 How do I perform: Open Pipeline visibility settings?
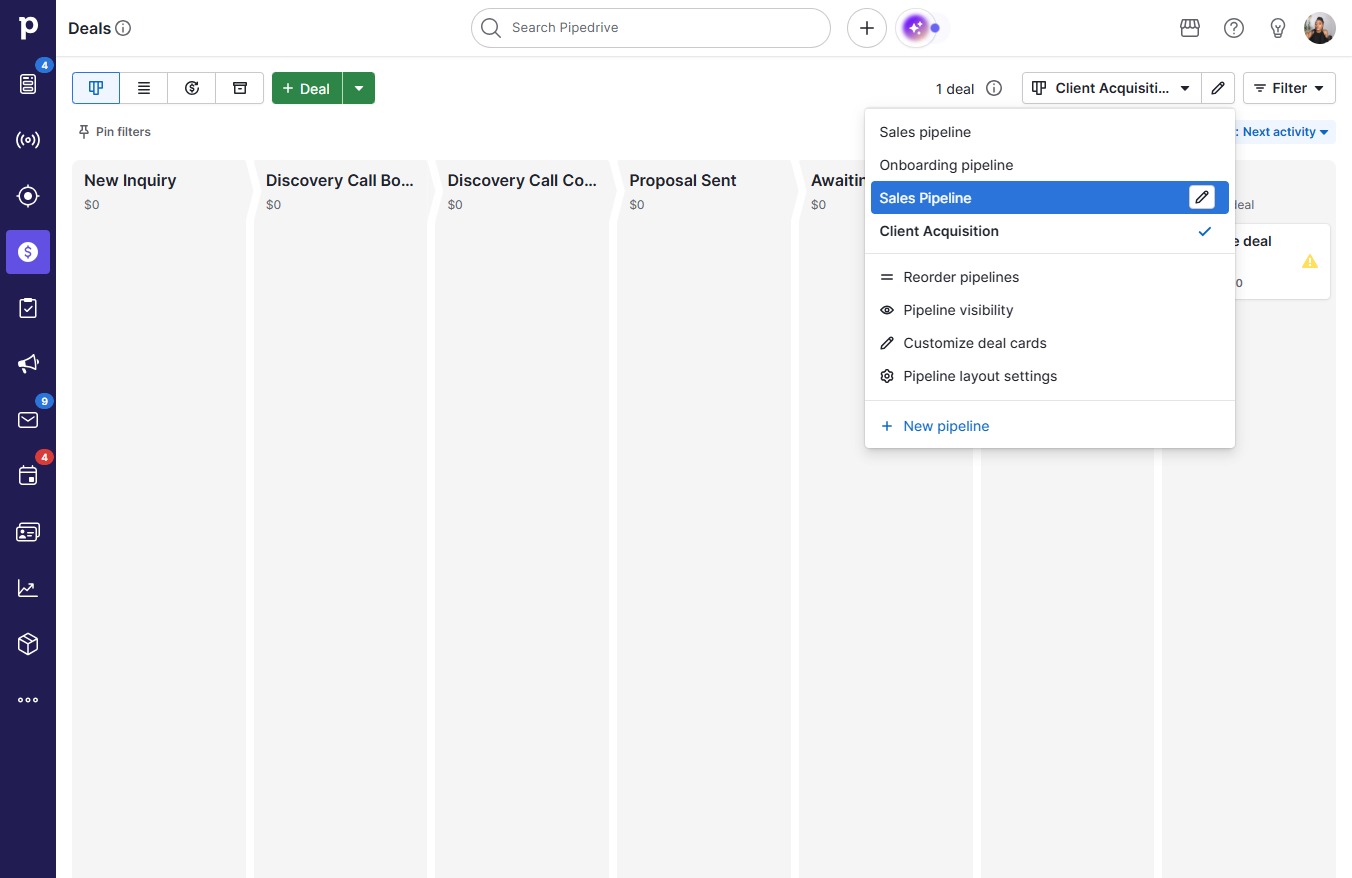point(1050,310)
